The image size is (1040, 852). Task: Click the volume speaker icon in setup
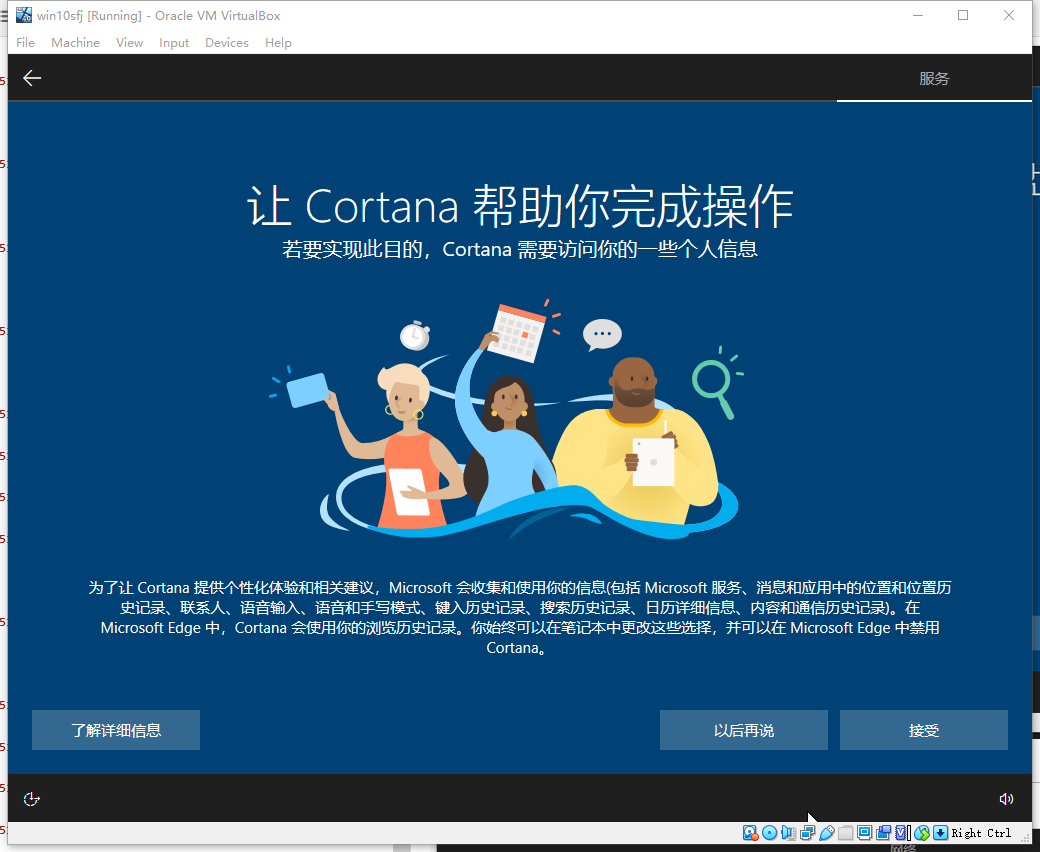point(1006,799)
